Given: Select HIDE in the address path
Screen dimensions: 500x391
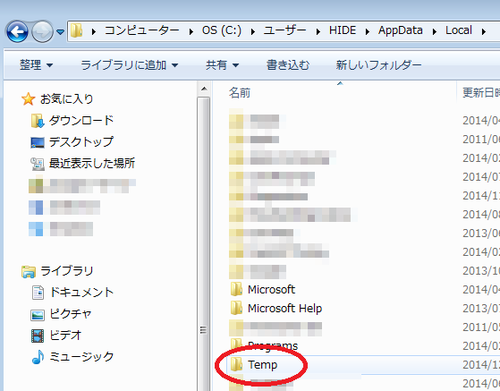Looking at the screenshot, I should pyautogui.click(x=342, y=31).
